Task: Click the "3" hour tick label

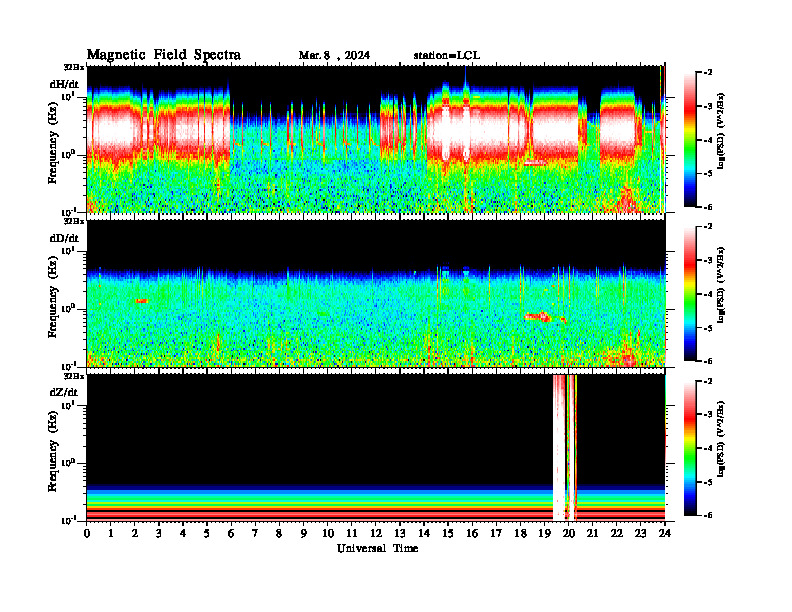Action: tap(159, 533)
